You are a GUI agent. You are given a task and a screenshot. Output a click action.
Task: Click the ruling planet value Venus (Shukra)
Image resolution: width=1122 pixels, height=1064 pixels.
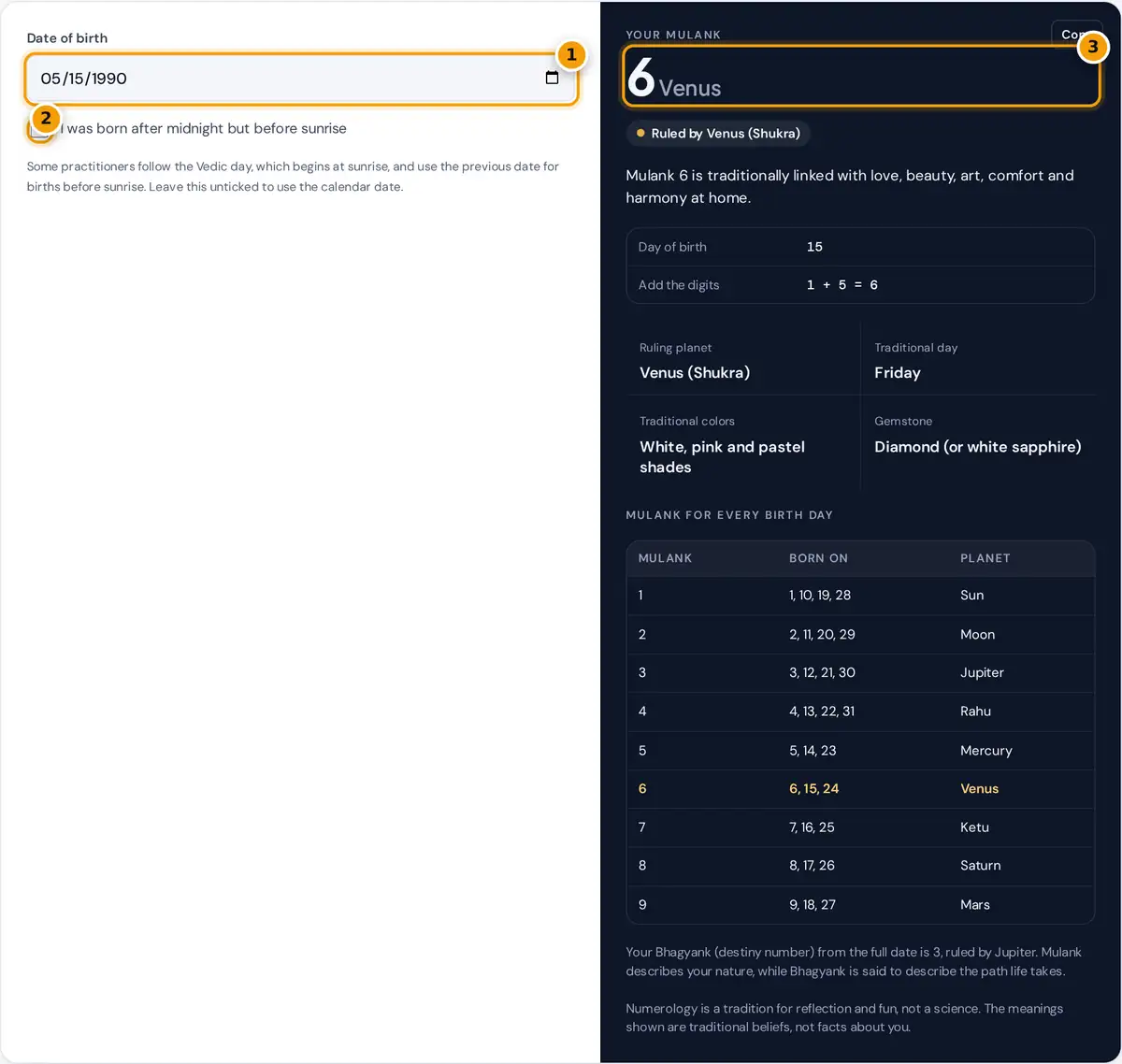click(695, 373)
